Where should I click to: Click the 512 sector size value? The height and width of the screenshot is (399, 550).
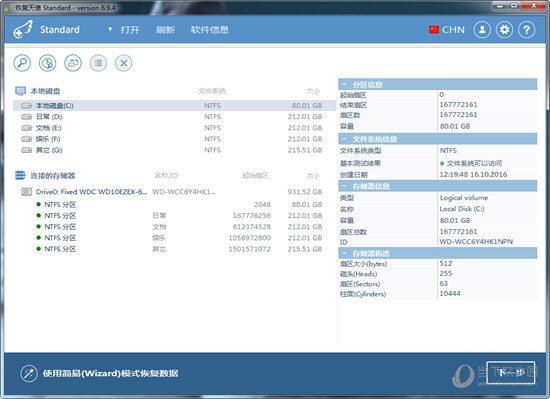click(x=446, y=263)
